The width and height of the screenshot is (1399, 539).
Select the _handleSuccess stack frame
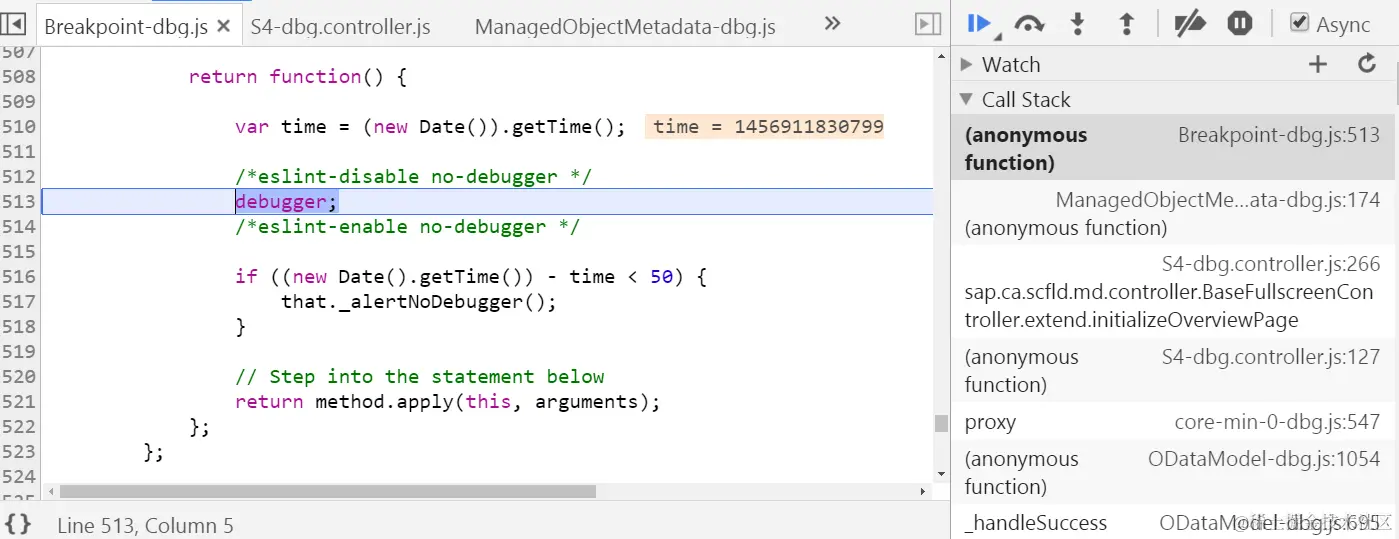(1172, 522)
